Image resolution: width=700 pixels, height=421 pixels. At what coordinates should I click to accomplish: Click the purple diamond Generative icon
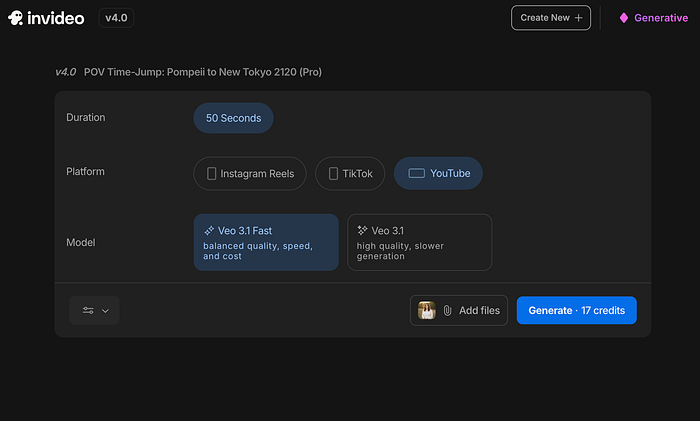pos(624,18)
